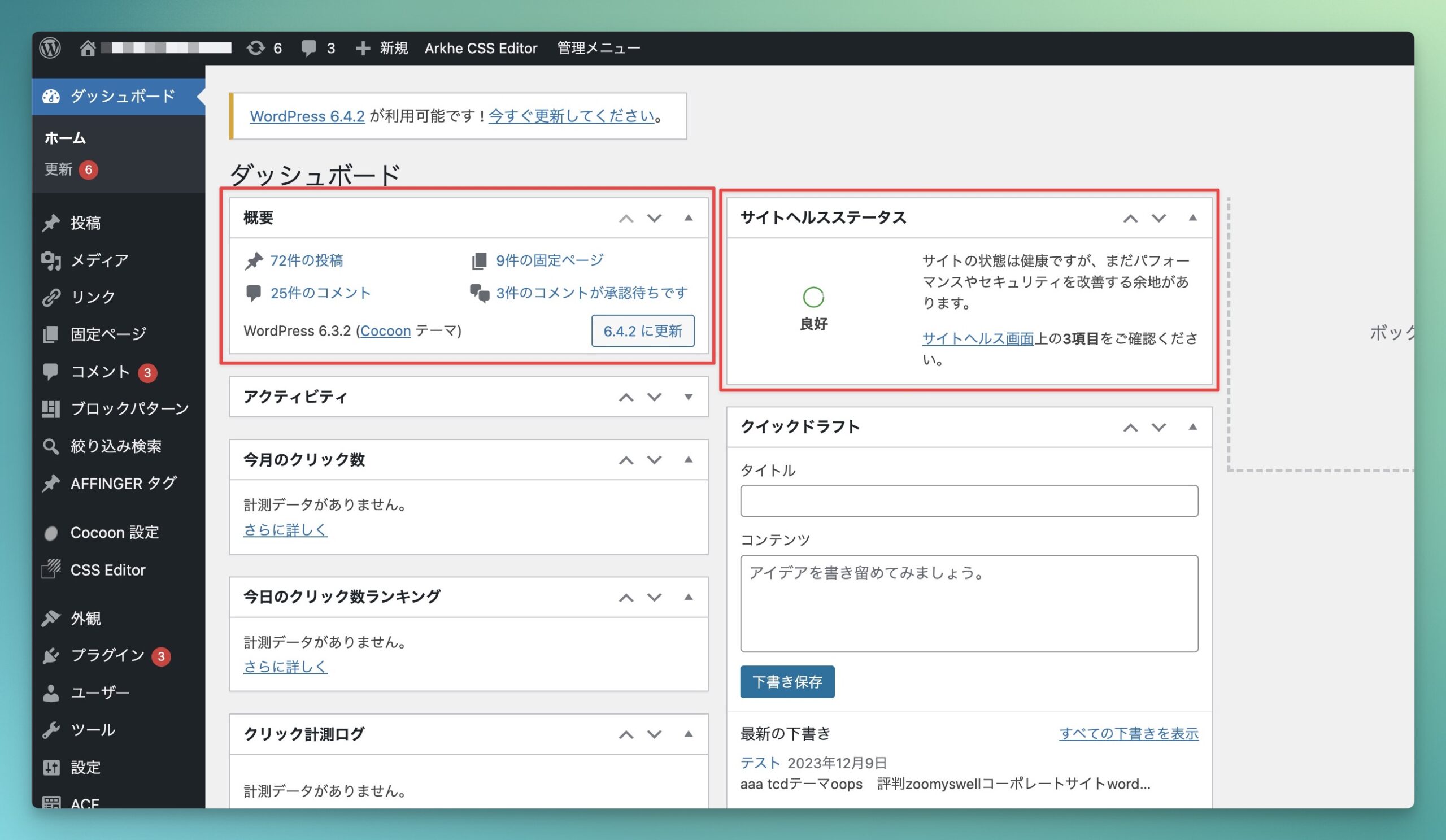Screen dimensions: 1446x840
Task: Move 概要 box up
Action: click(x=626, y=218)
